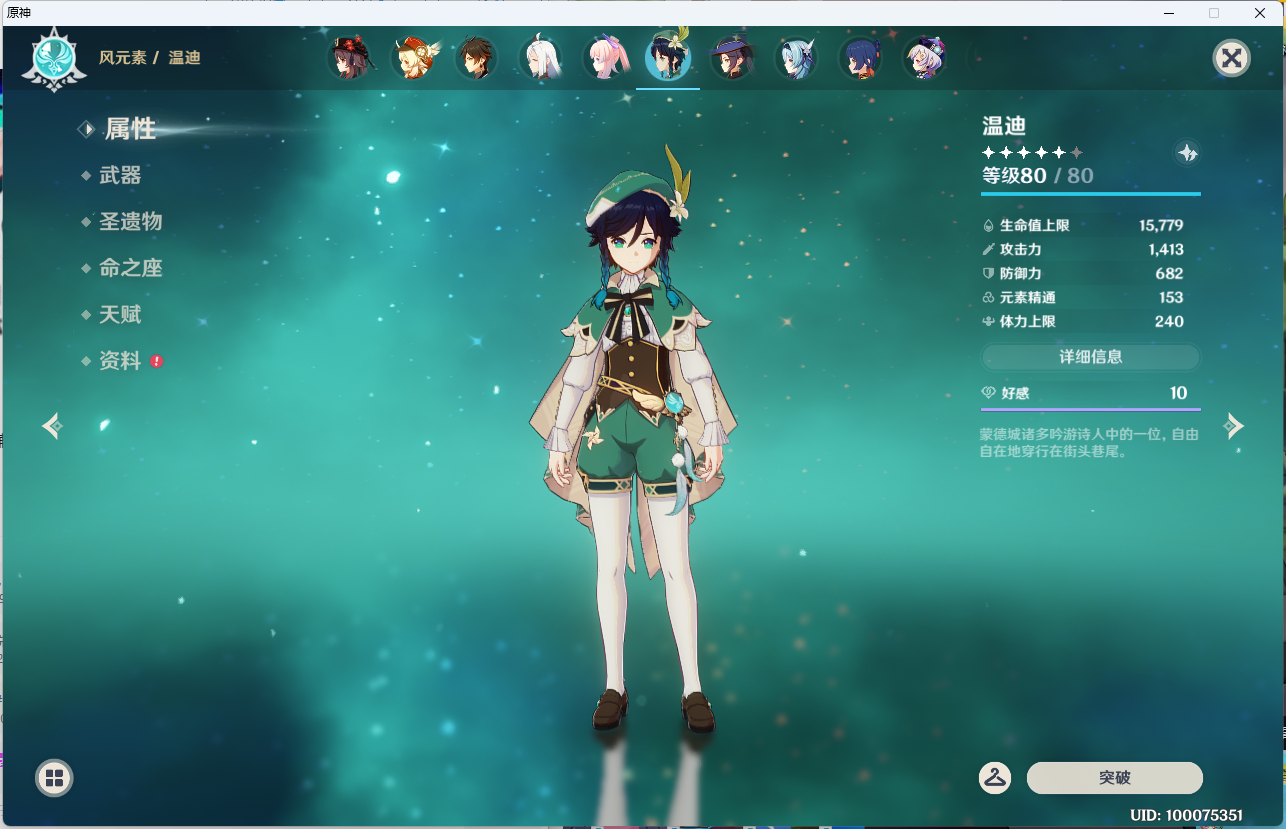Click the UID number text
The width and height of the screenshot is (1286, 829).
(x=1186, y=815)
